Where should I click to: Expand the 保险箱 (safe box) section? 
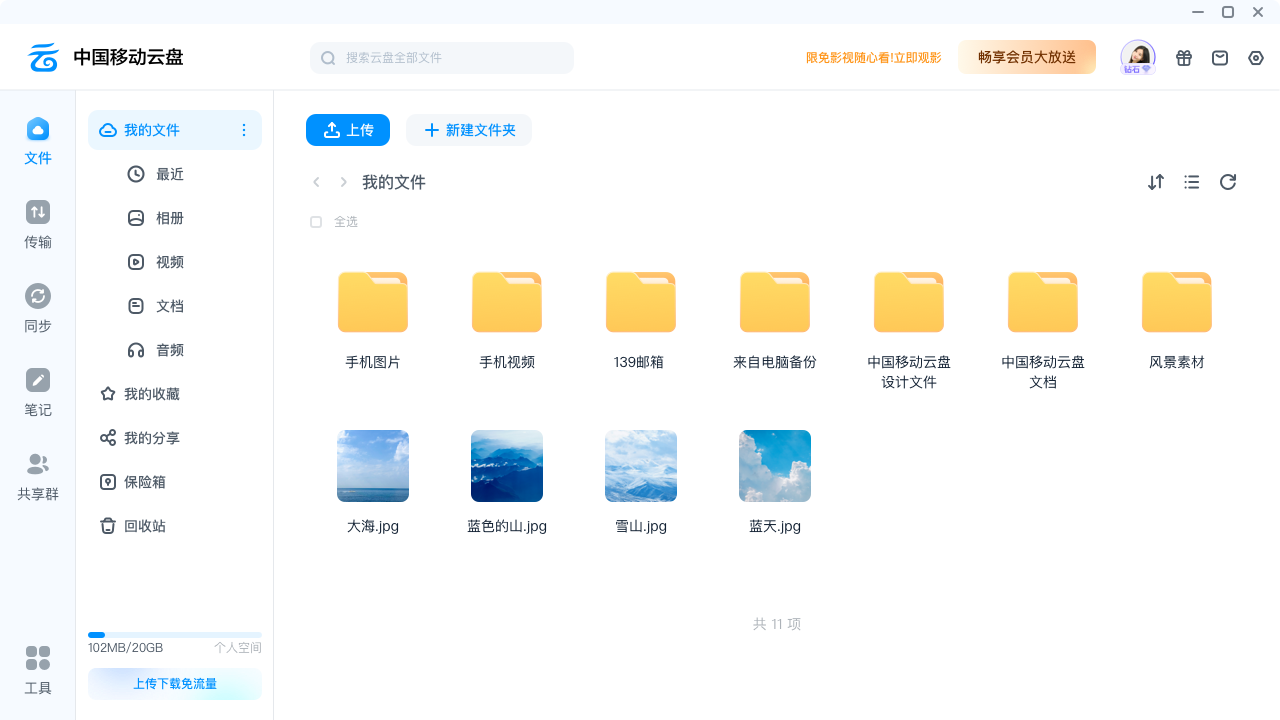(x=146, y=482)
